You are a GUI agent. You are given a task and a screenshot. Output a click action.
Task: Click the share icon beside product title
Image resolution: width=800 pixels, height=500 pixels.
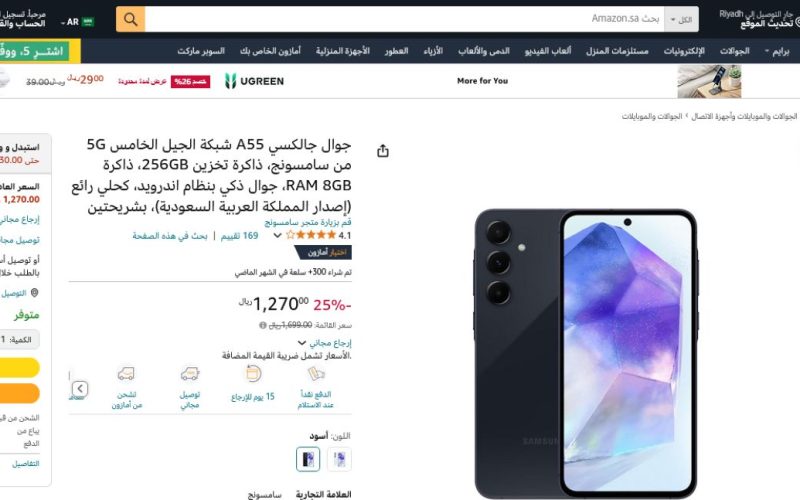tap(383, 151)
